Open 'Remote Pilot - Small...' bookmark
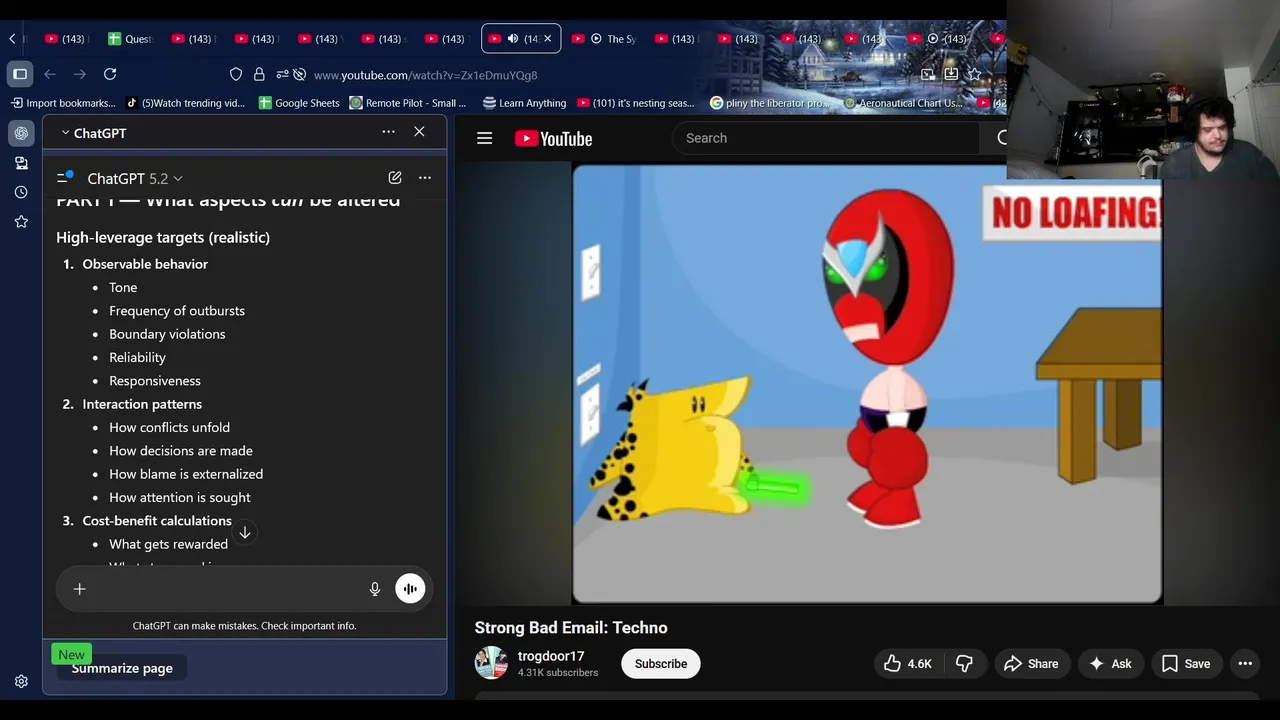The width and height of the screenshot is (1280, 720). [x=407, y=103]
